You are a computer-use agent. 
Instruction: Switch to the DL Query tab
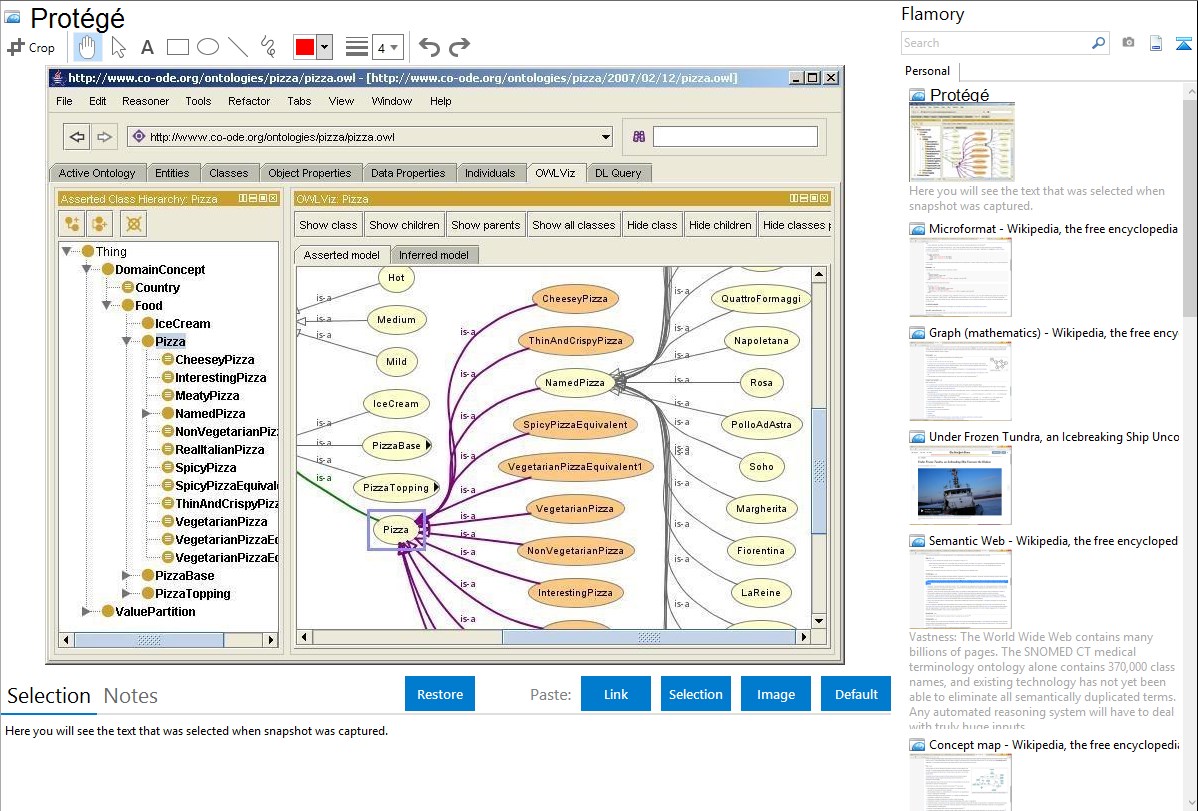(618, 173)
